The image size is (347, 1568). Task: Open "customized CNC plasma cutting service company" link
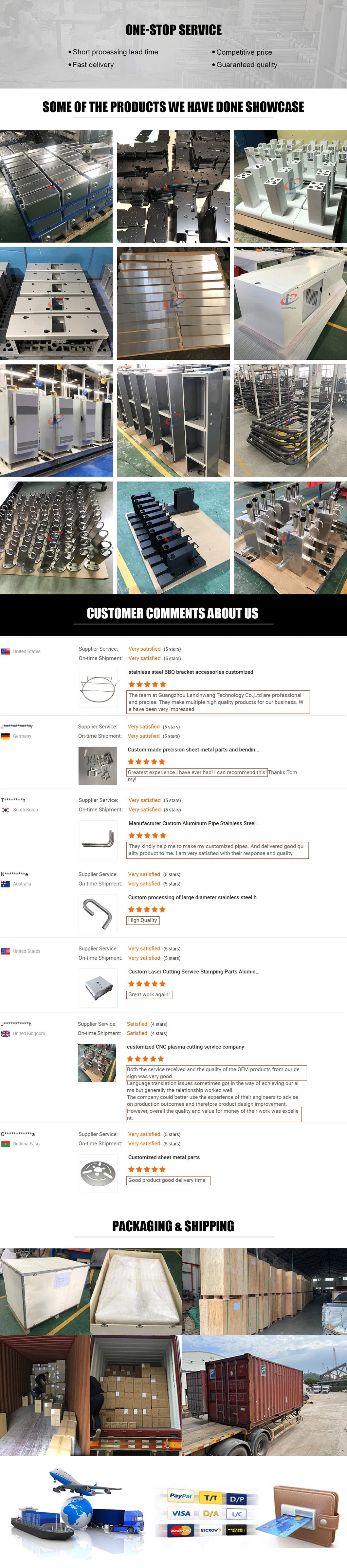pyautogui.click(x=185, y=1047)
